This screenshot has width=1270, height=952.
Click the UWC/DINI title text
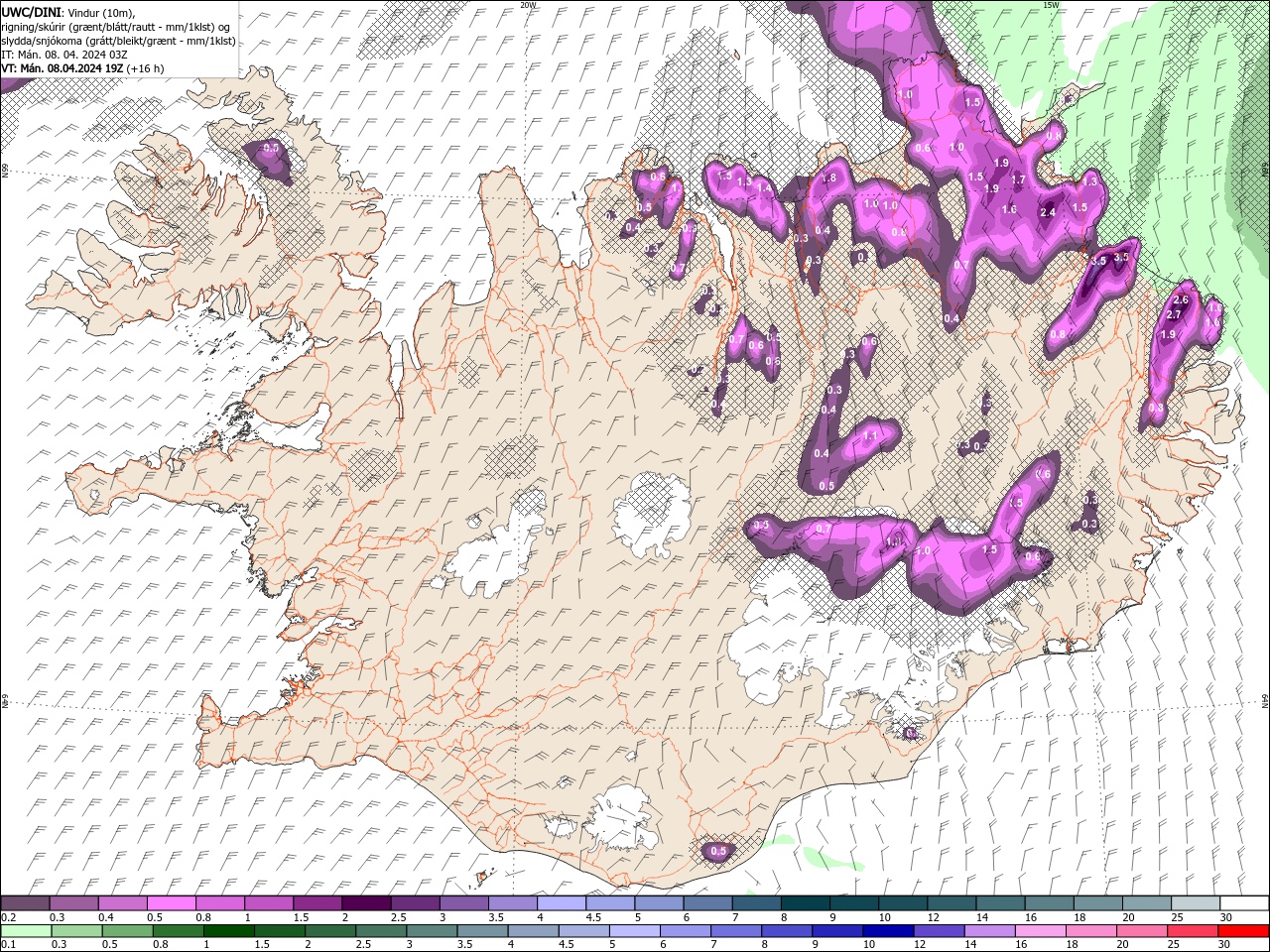pos(33,12)
